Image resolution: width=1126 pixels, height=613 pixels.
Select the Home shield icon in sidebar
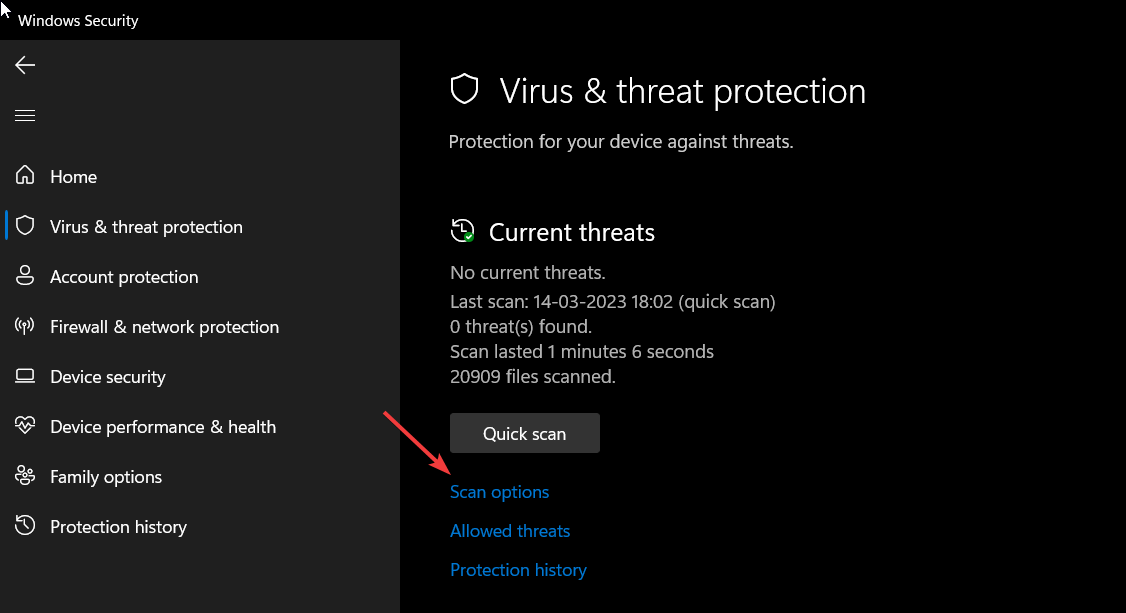[24, 175]
